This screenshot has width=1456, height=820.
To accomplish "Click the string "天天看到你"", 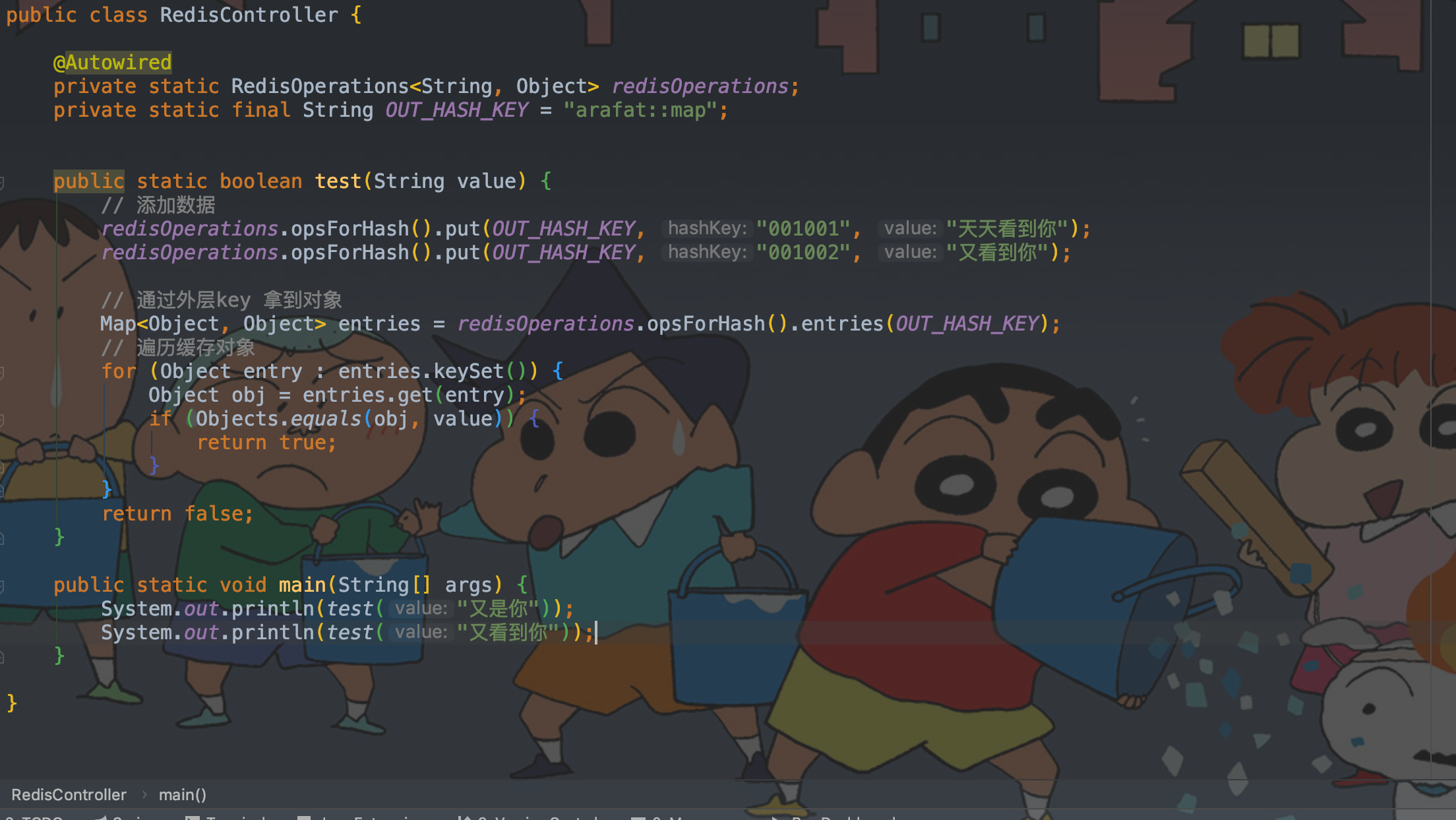I will point(1007,228).
